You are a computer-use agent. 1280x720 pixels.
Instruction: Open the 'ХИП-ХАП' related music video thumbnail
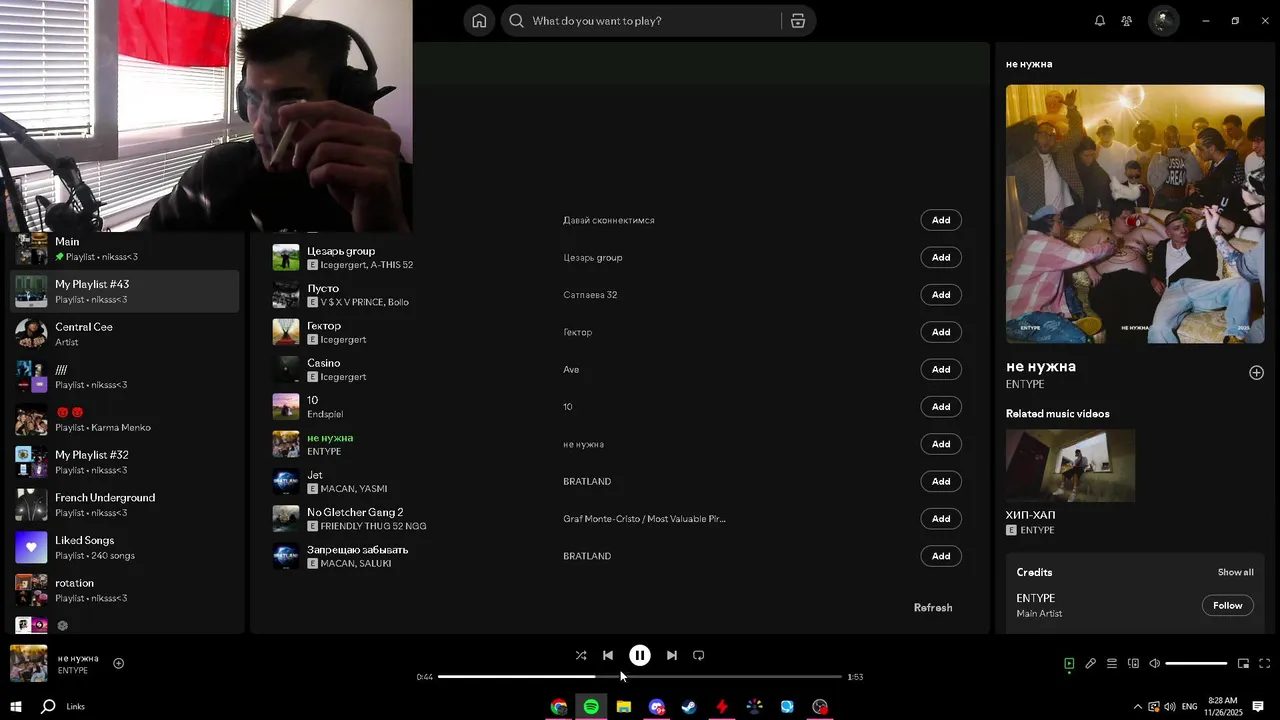1070,466
